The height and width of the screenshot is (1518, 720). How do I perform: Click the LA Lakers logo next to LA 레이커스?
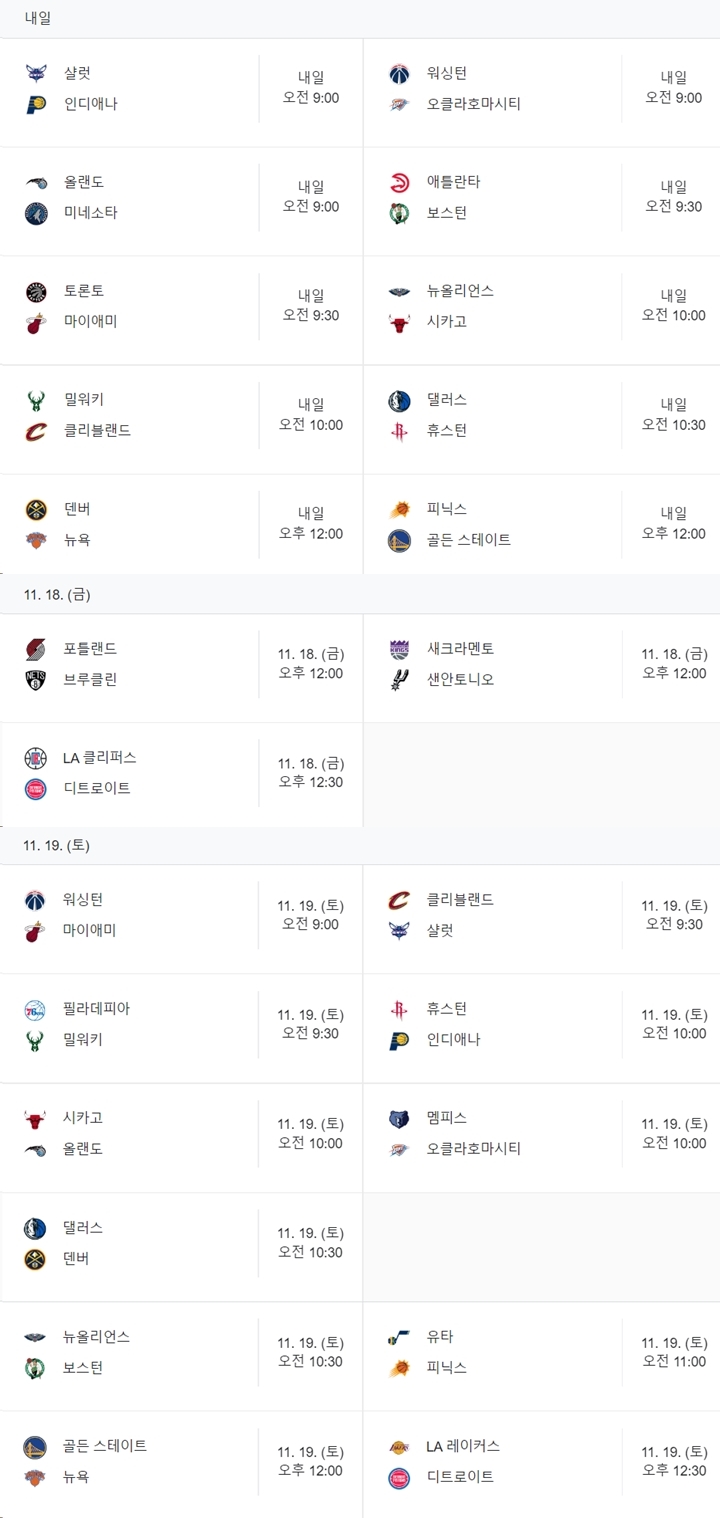coord(399,1446)
